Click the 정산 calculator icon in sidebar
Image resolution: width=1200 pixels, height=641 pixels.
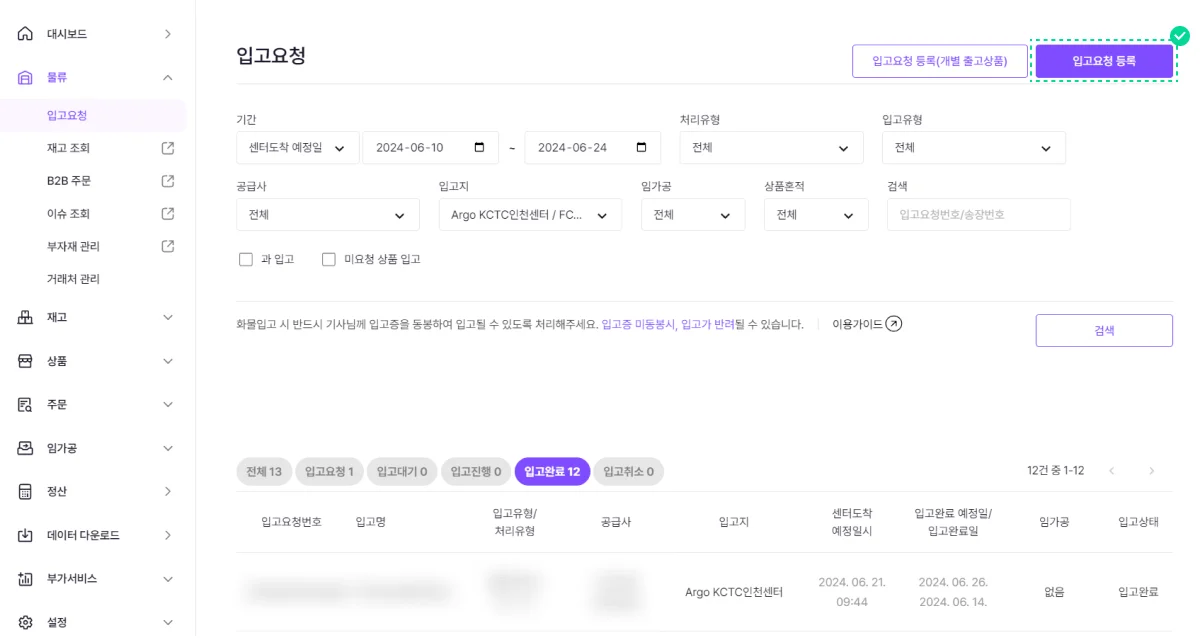26,492
